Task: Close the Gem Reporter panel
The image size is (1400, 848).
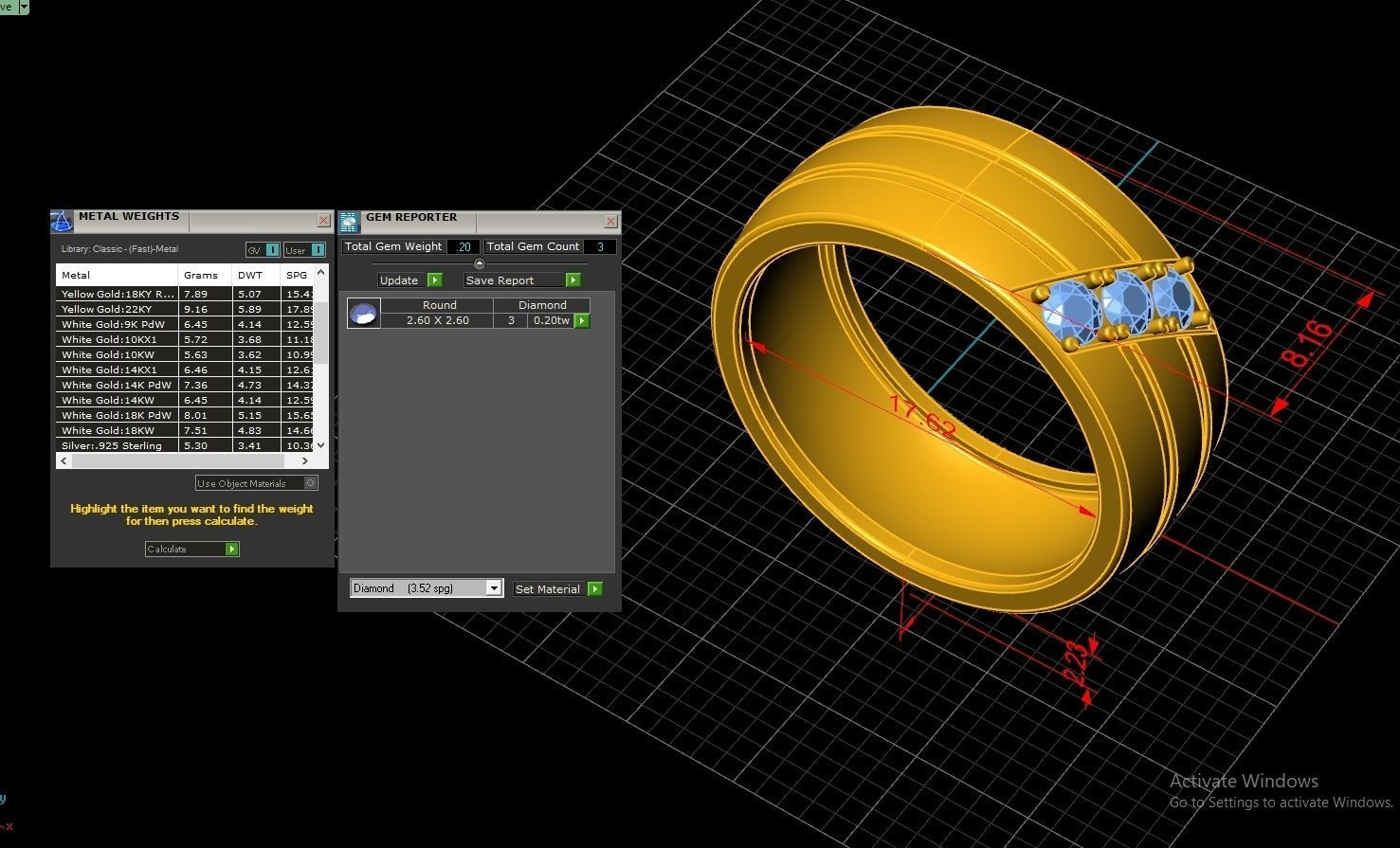Action: 610,221
